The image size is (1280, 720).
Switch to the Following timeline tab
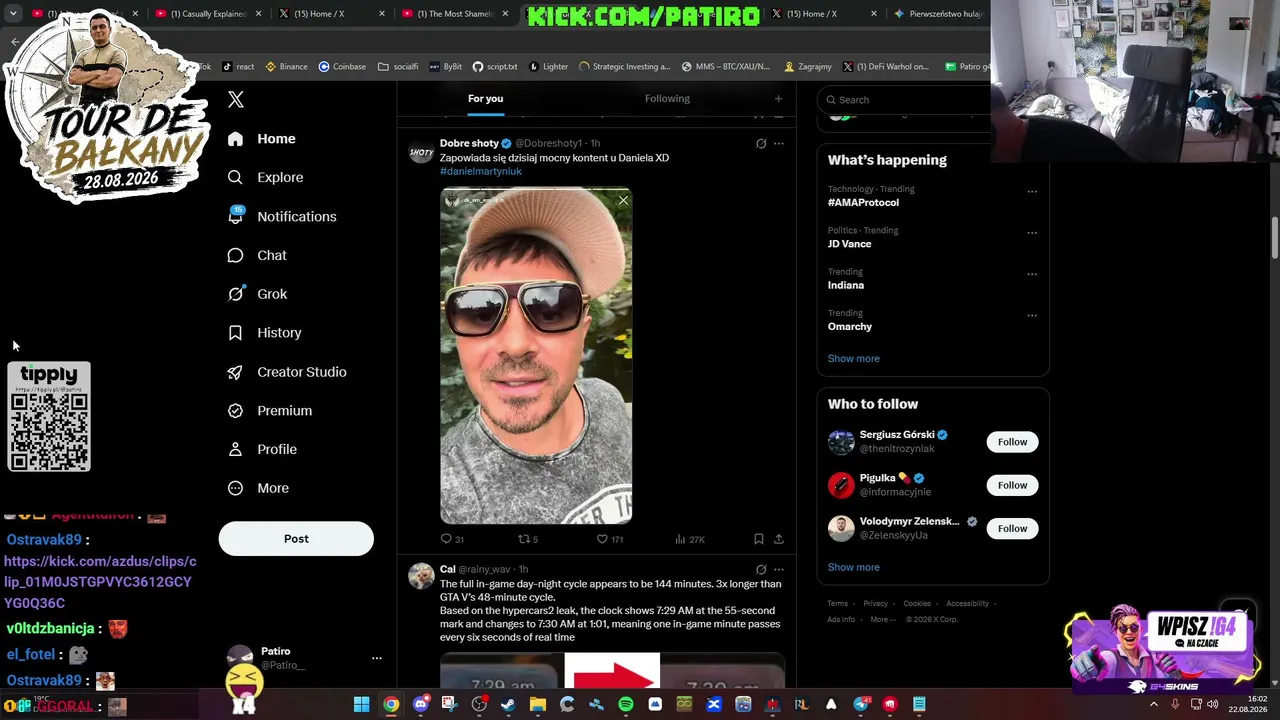pyautogui.click(x=667, y=98)
